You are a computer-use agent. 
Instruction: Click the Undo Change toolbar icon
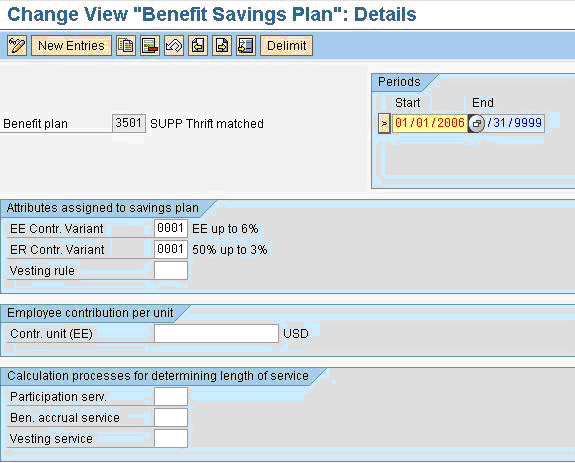(x=174, y=46)
